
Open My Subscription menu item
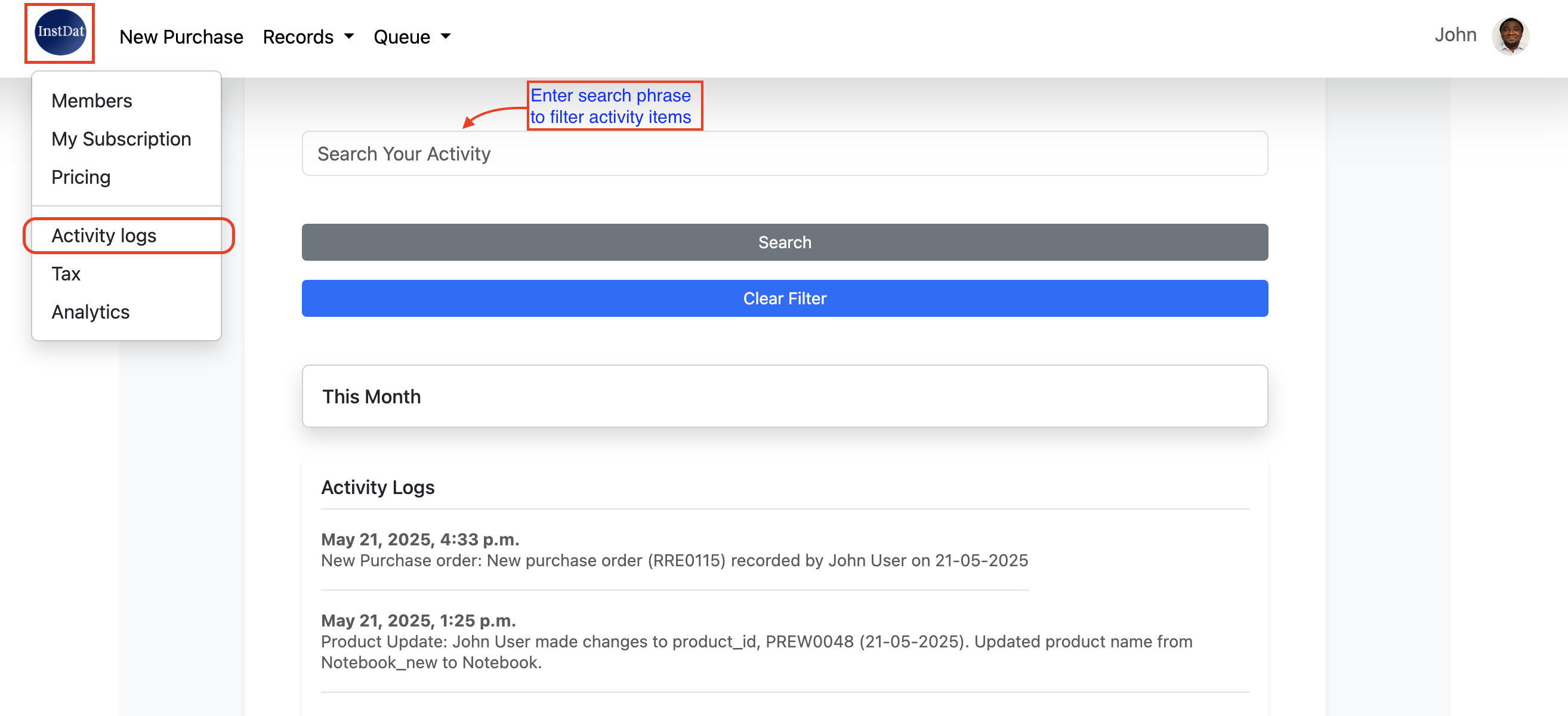click(x=121, y=139)
